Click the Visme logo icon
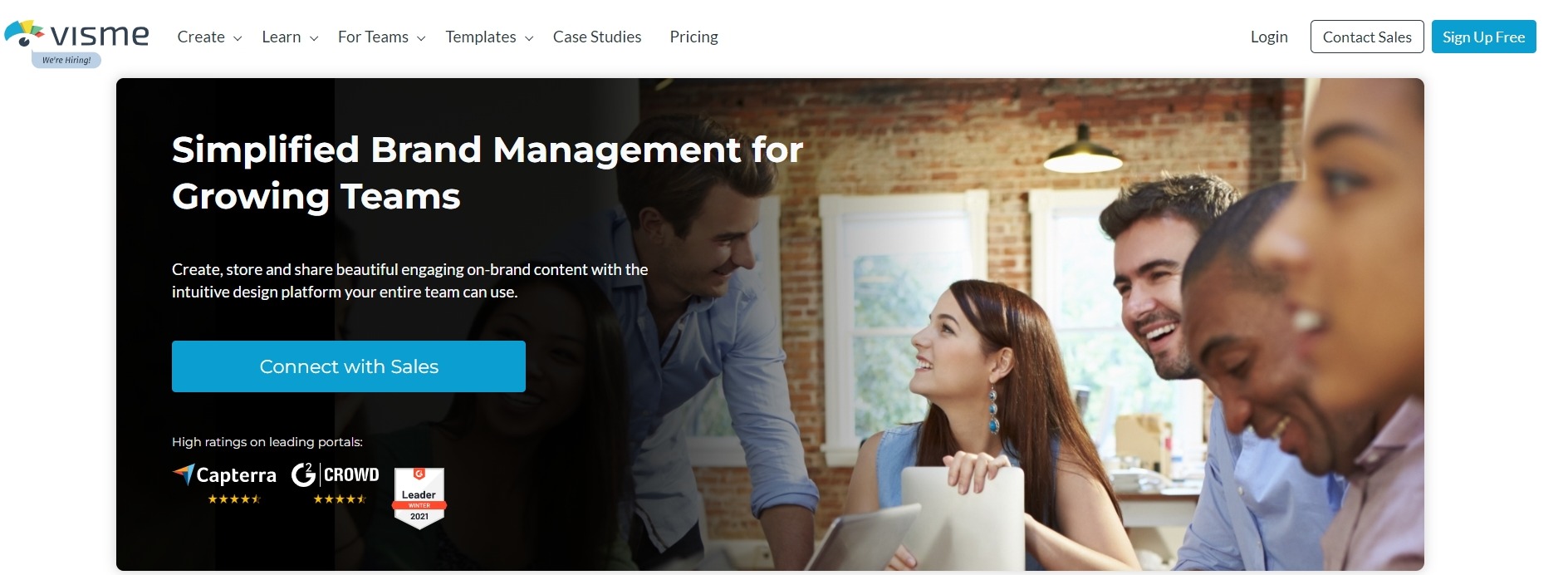 click(x=24, y=33)
